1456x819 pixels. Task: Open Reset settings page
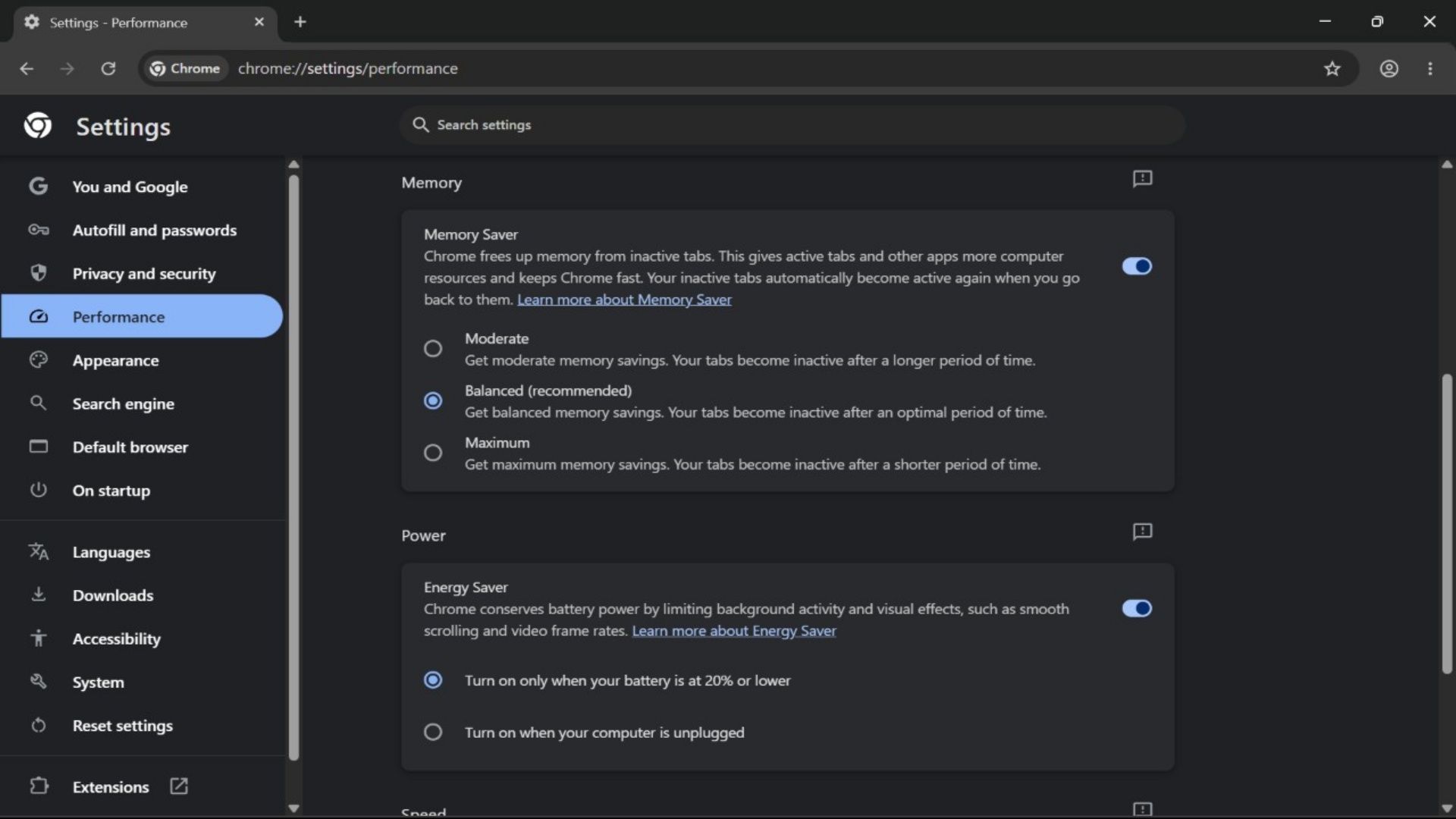point(142,726)
